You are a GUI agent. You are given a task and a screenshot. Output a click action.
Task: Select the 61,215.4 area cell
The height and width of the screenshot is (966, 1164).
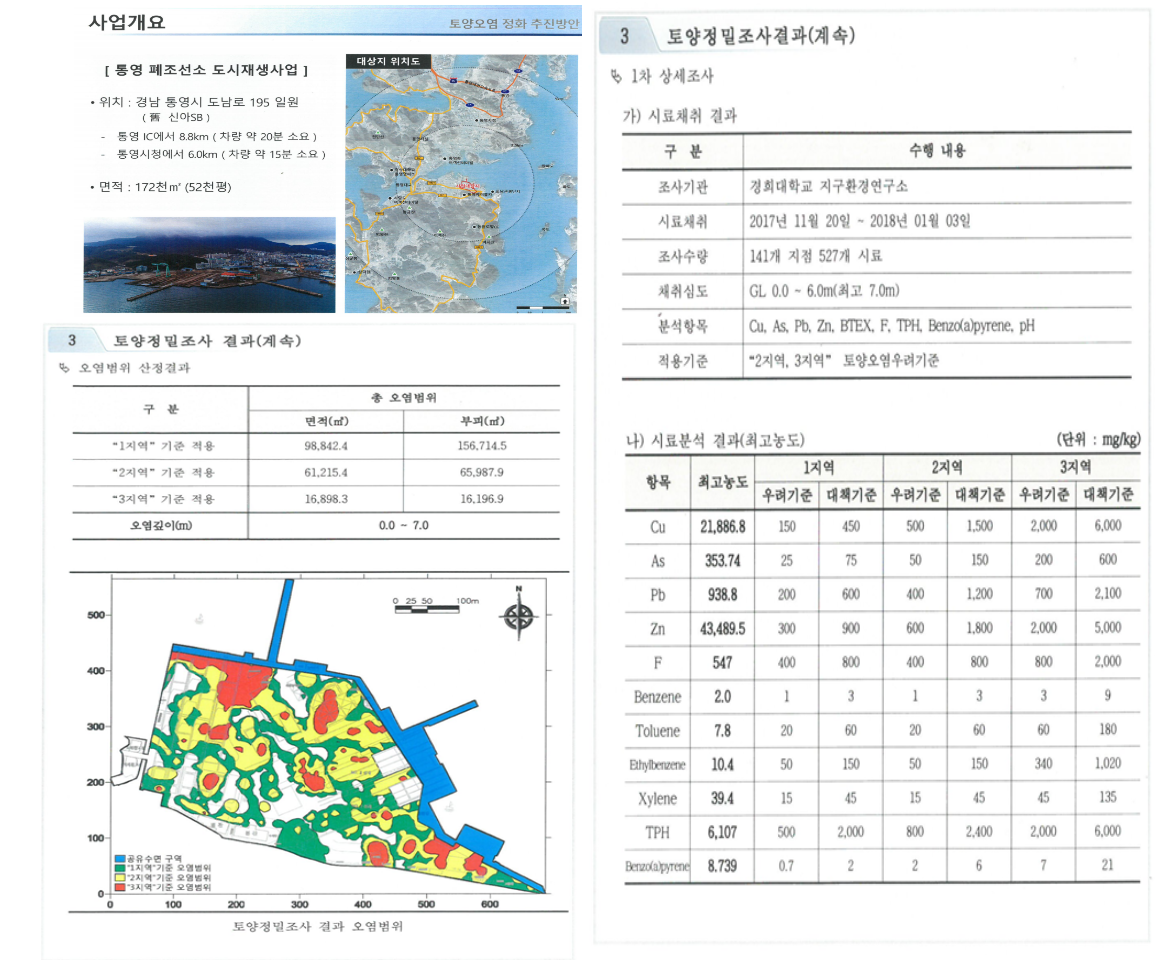click(326, 473)
